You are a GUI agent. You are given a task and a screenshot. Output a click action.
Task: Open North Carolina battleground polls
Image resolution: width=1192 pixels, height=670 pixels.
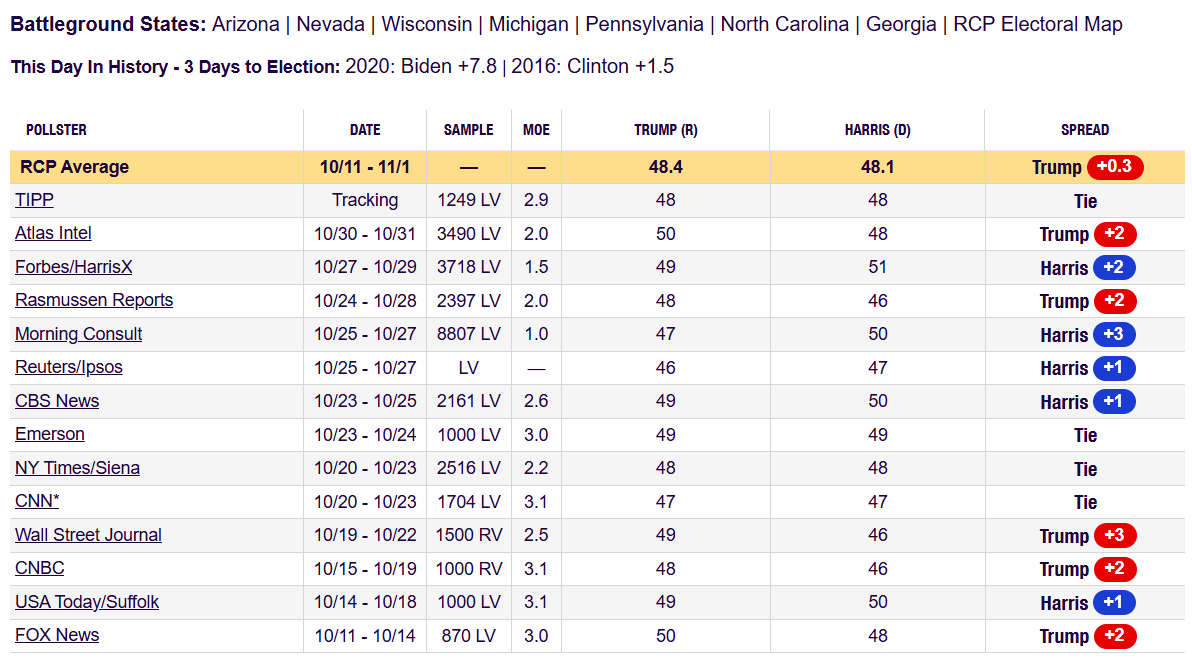pyautogui.click(x=784, y=24)
